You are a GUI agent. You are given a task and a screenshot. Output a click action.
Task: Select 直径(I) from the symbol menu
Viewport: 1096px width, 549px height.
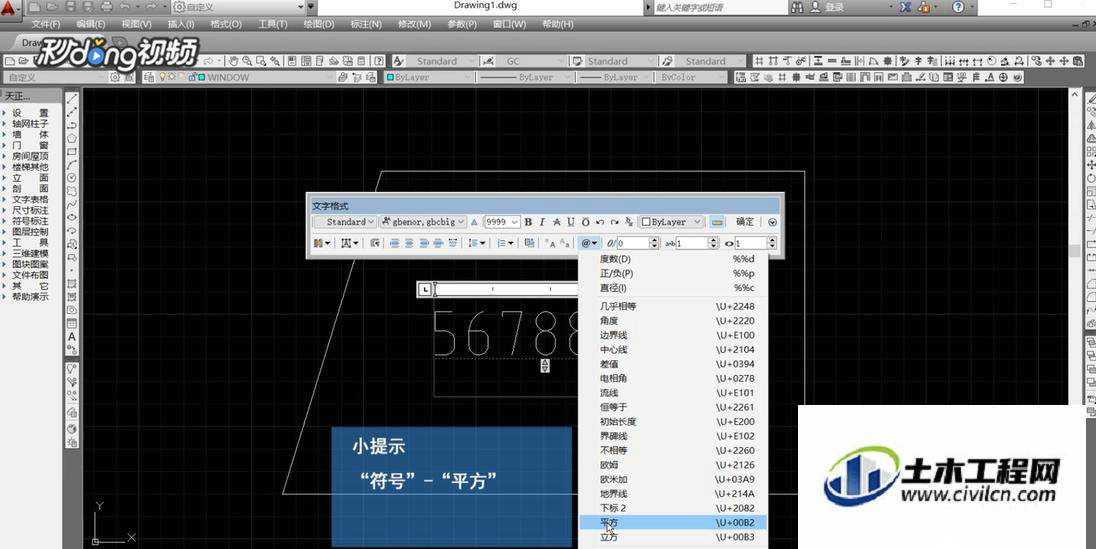[x=674, y=287]
